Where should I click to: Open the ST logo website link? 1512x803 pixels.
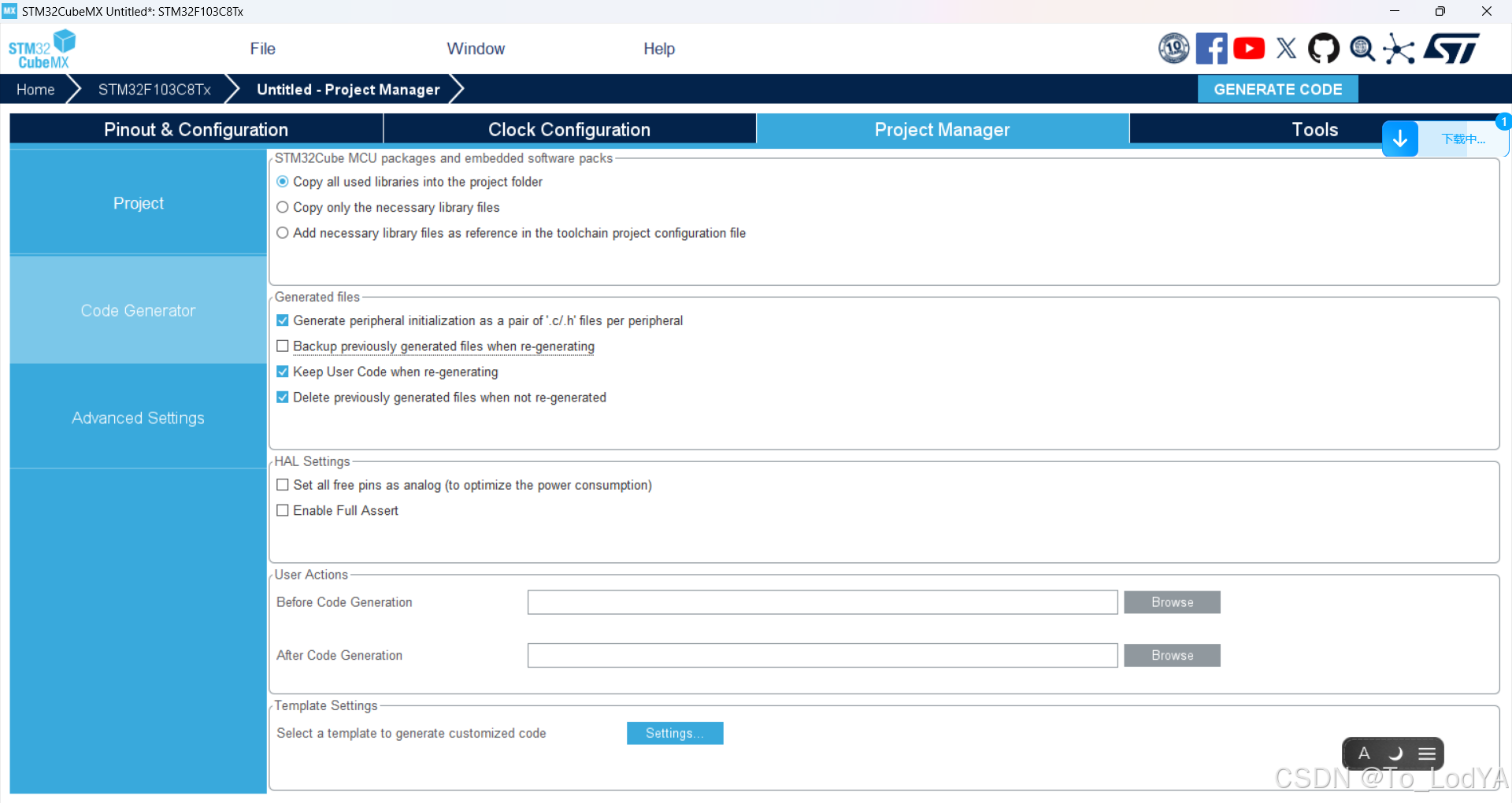click(x=1451, y=49)
